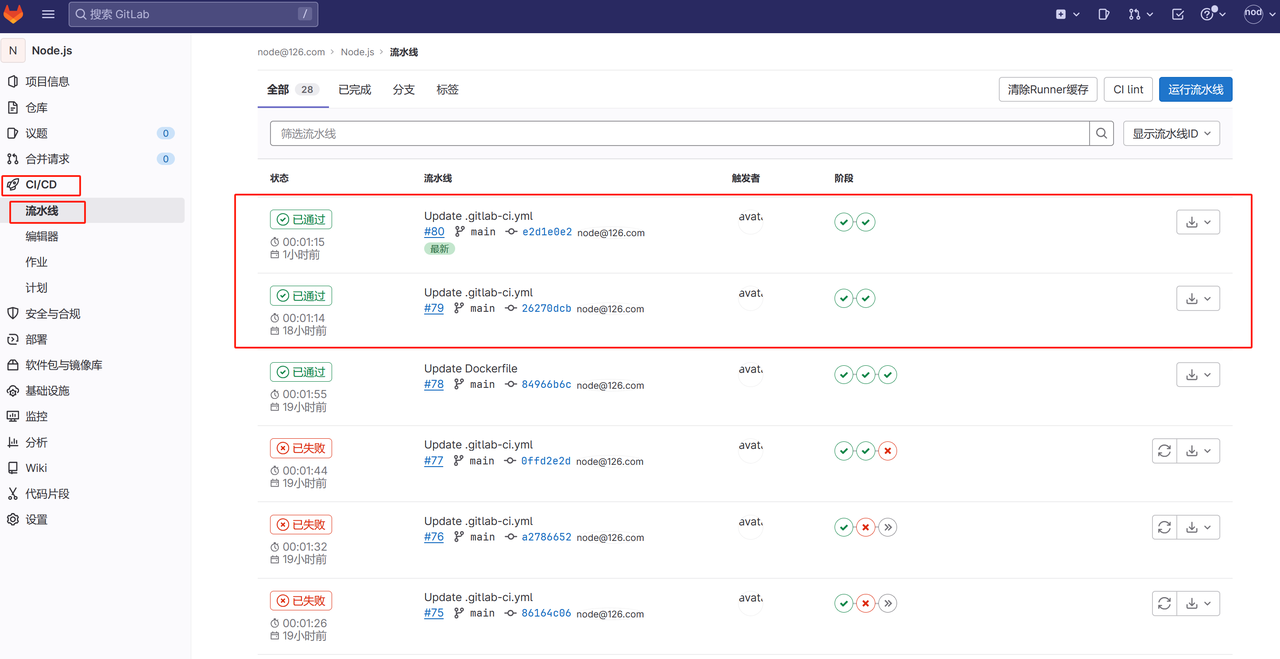Click the GitLab fox logo
The image size is (1280, 659).
15,15
